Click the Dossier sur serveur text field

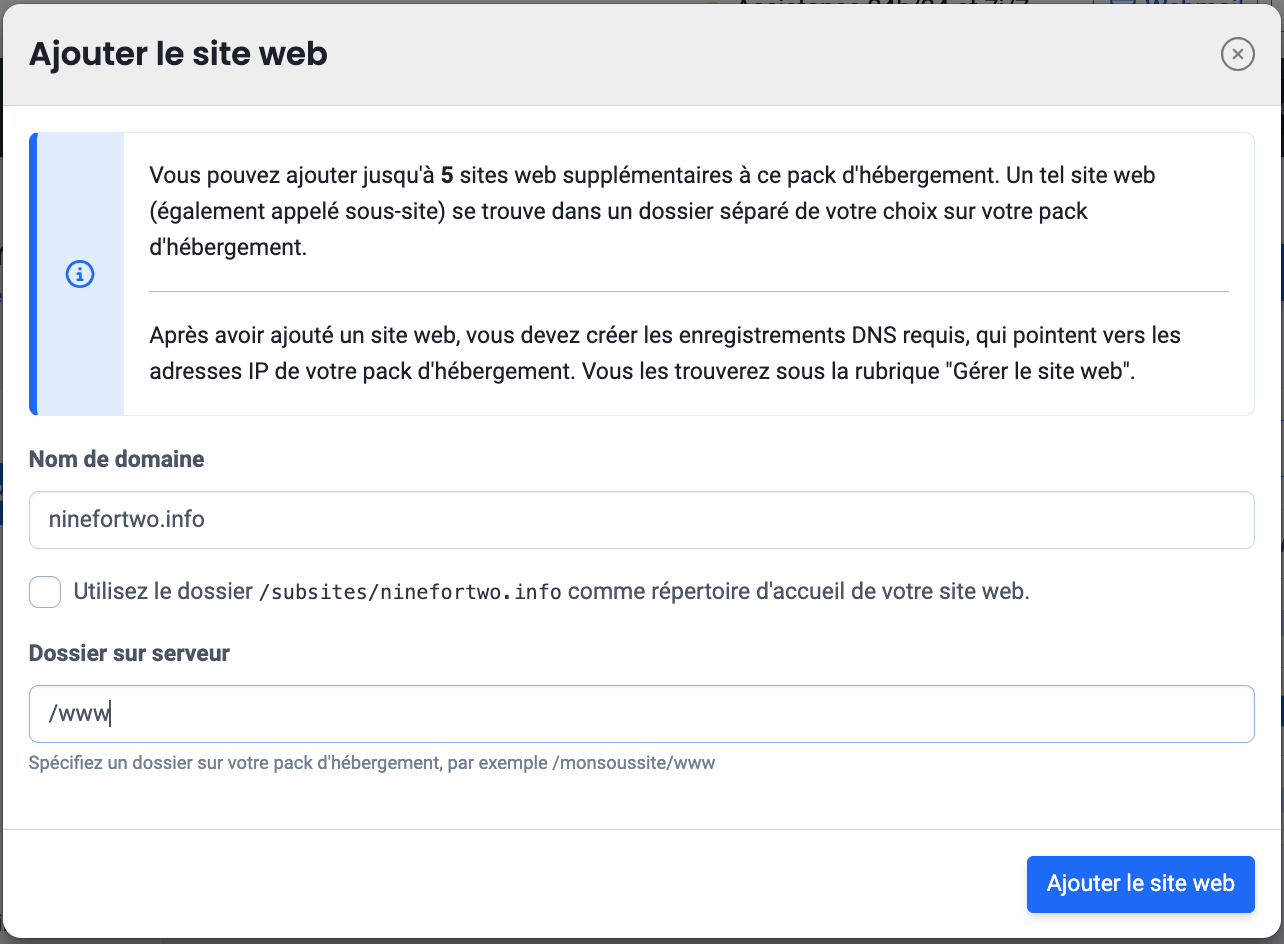click(x=641, y=714)
